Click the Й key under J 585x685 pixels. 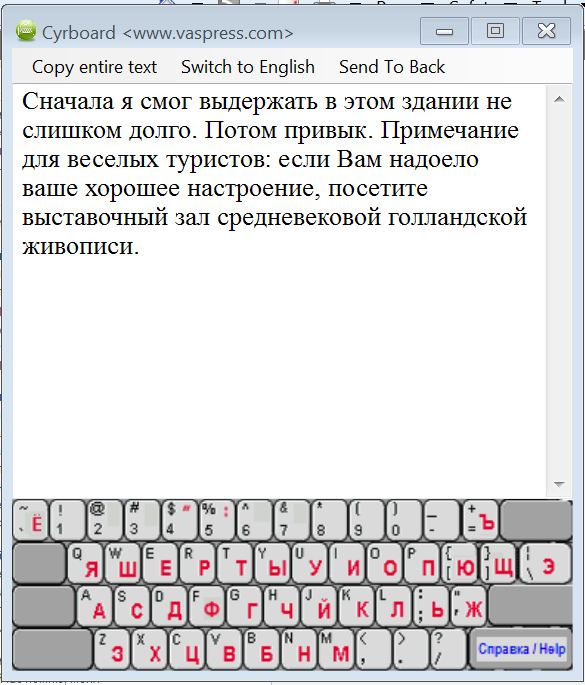click(319, 605)
